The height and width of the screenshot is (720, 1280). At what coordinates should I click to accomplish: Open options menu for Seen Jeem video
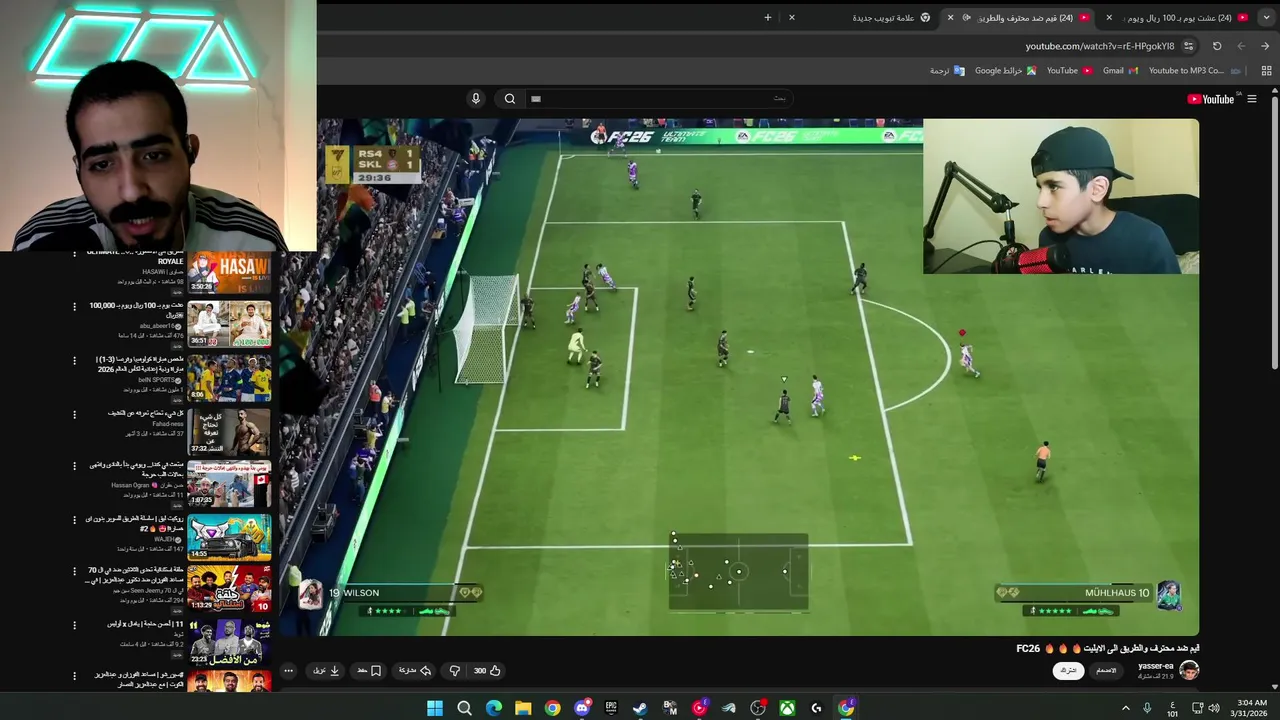coord(74,572)
